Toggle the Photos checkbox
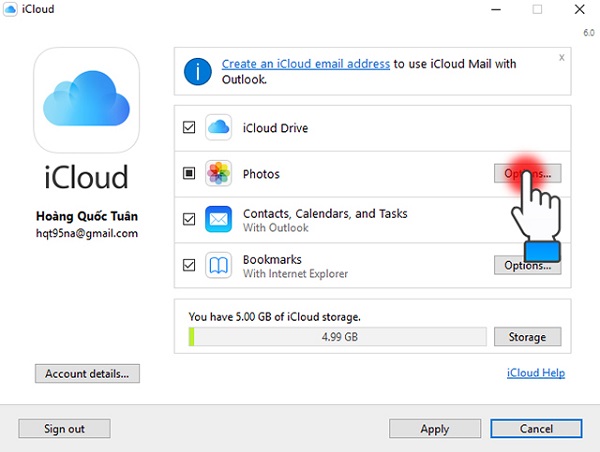600x452 pixels. pyautogui.click(x=189, y=174)
